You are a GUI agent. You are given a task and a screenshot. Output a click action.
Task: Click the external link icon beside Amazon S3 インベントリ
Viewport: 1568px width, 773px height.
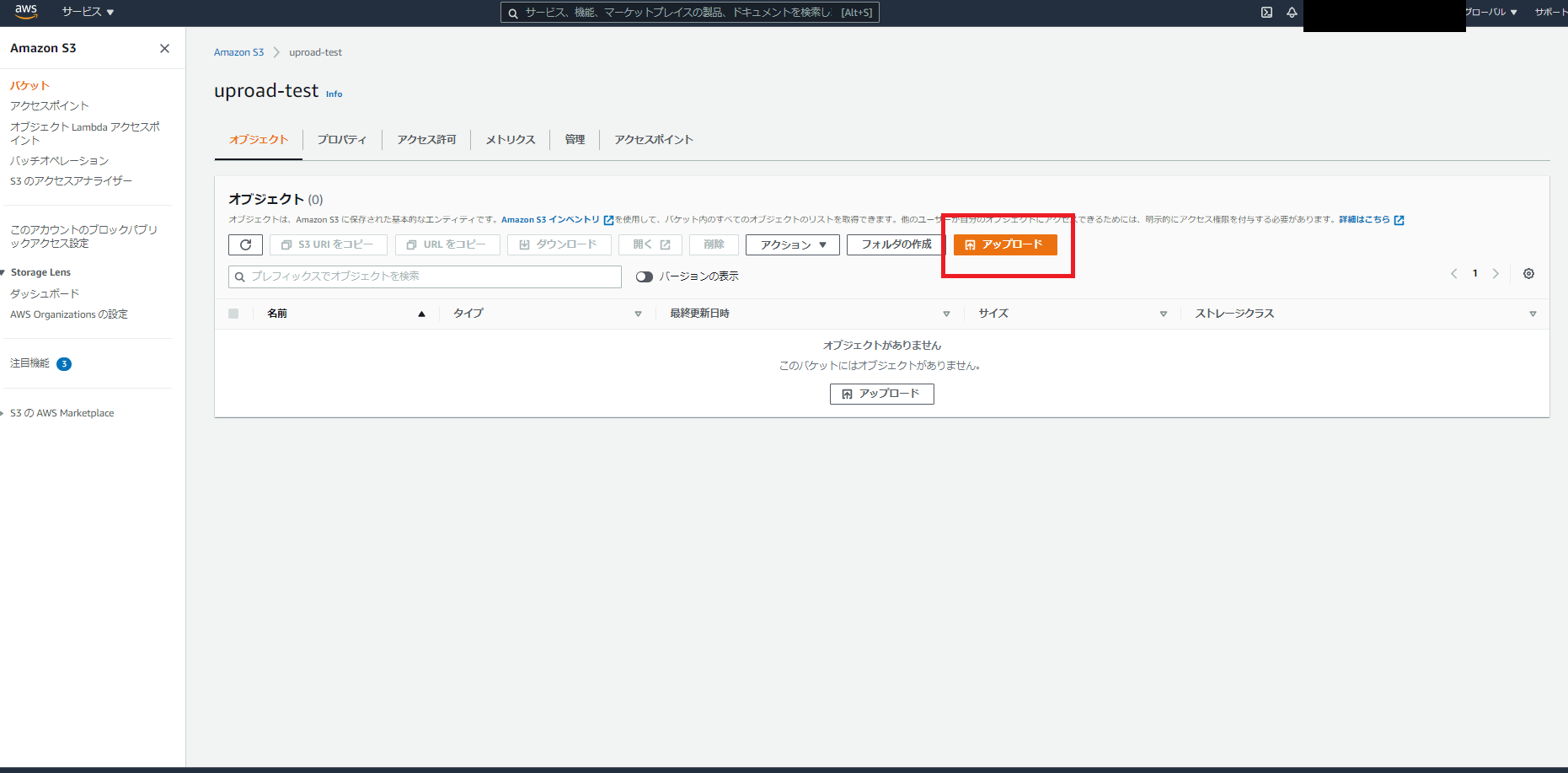coord(608,220)
